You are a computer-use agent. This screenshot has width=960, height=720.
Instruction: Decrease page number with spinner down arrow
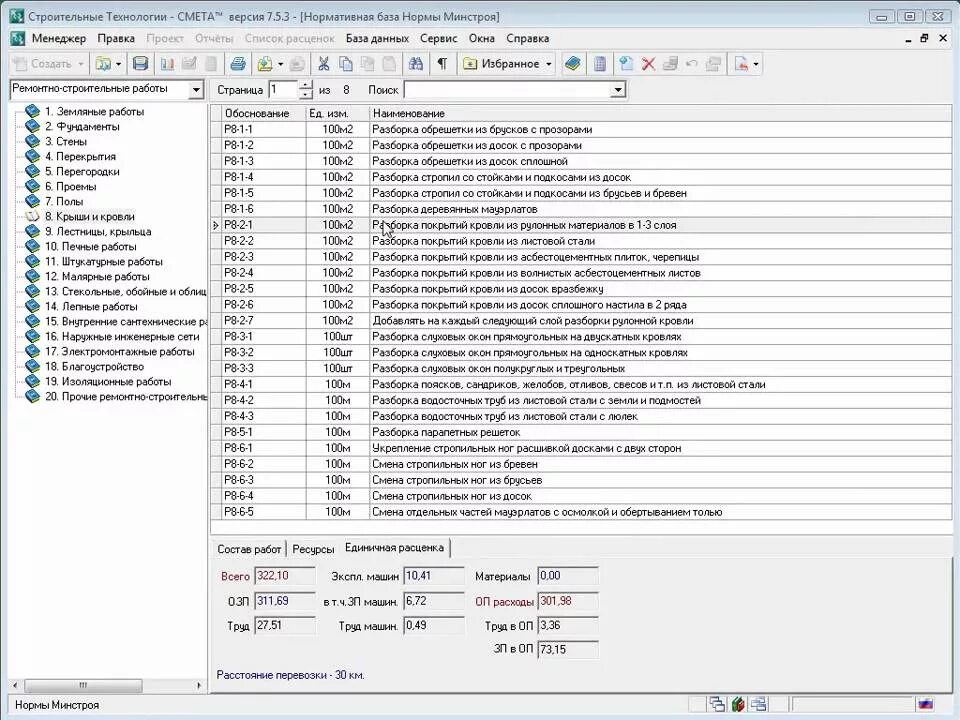(x=306, y=94)
